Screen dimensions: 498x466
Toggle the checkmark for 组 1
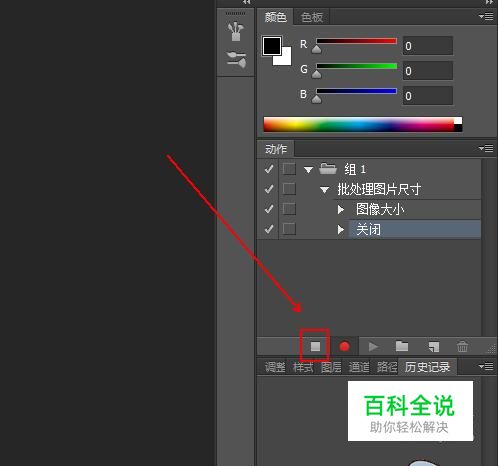pyautogui.click(x=269, y=169)
